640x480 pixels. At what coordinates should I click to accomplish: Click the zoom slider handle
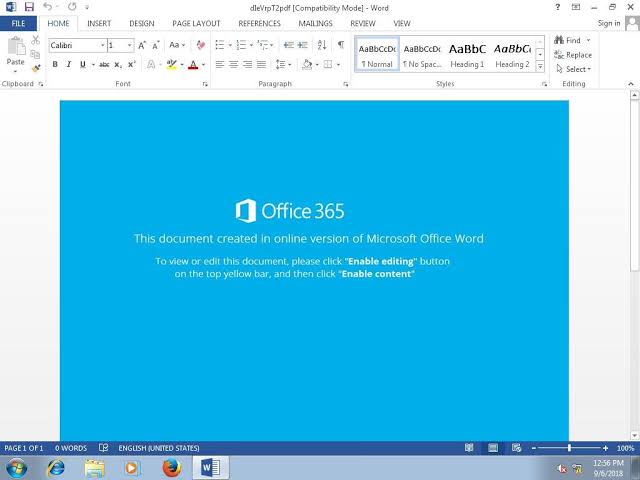569,448
